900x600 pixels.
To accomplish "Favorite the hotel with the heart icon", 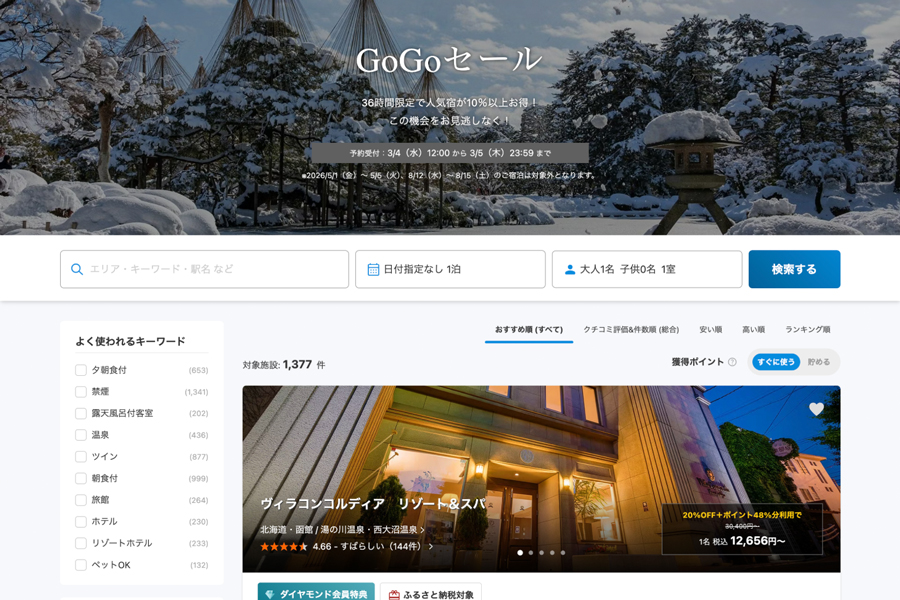I will pos(816,409).
